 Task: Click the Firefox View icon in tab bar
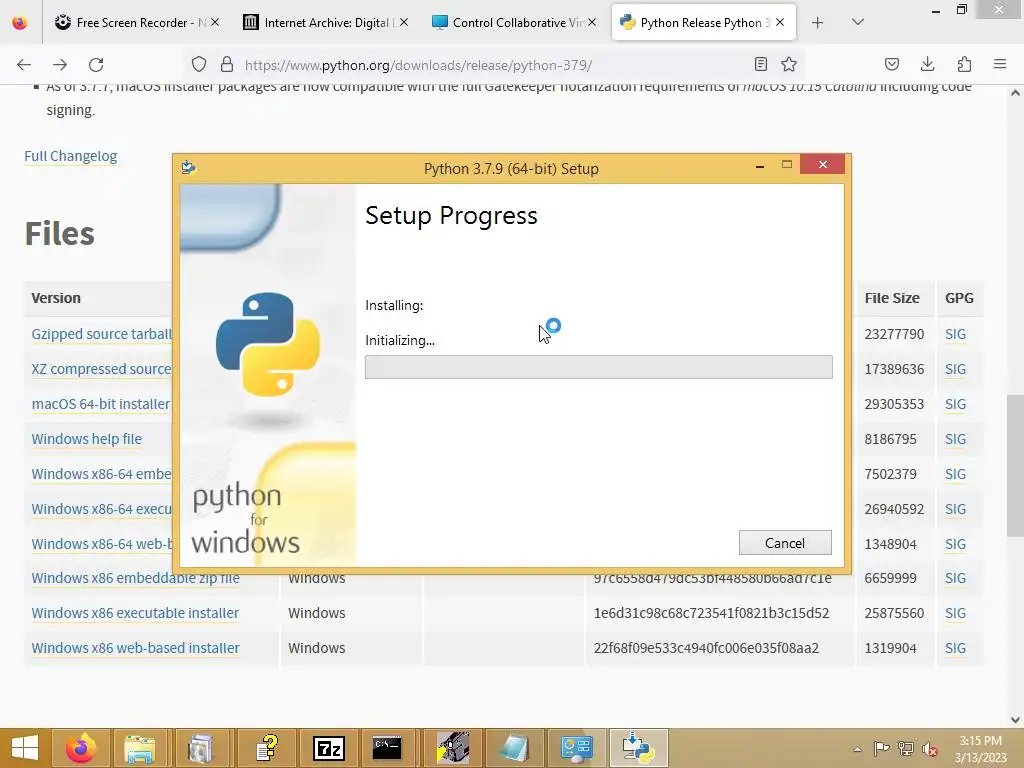(20, 23)
